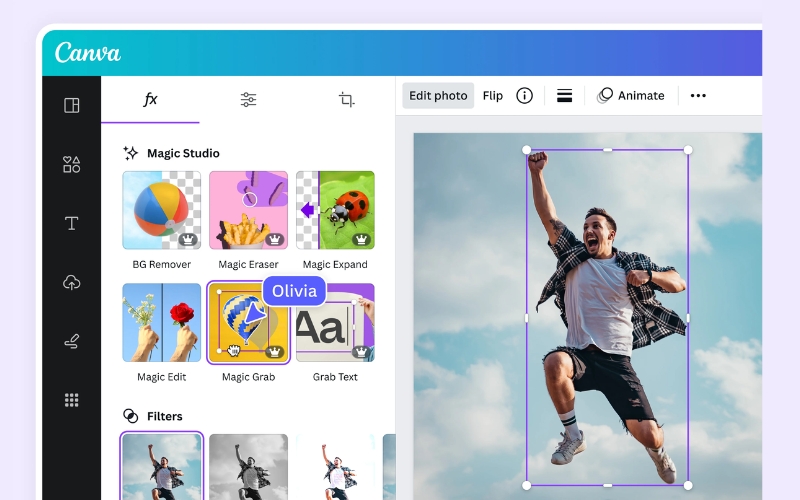Switch to the Crop tab
Screen dimensions: 800x500
(x=346, y=99)
